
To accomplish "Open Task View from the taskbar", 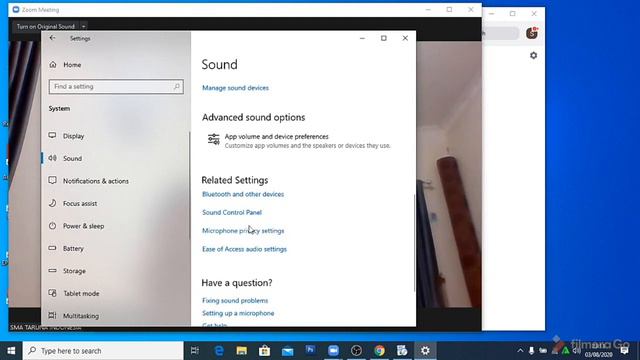I will click(x=195, y=351).
